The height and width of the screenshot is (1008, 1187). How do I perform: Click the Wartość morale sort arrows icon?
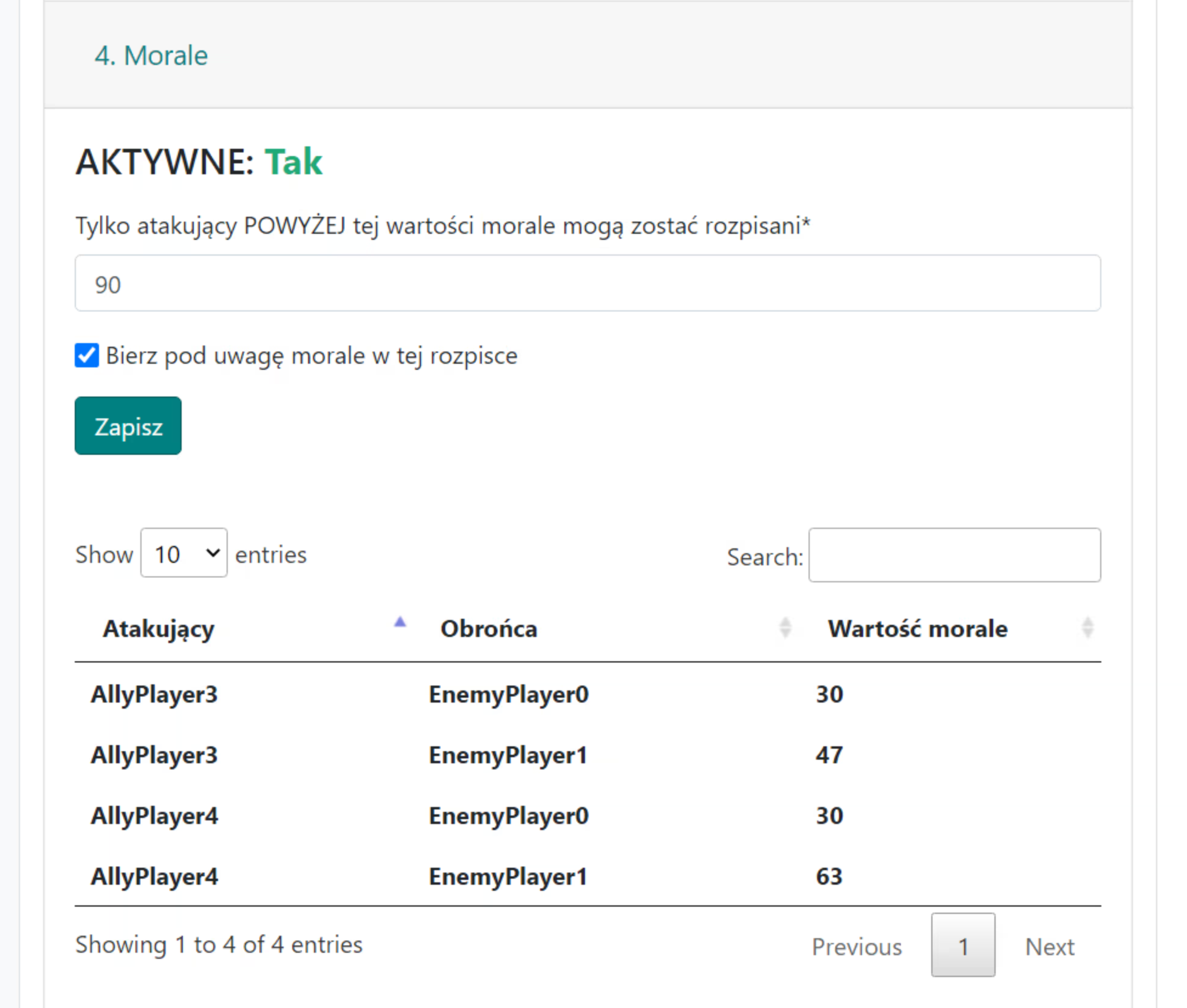coord(1087,628)
